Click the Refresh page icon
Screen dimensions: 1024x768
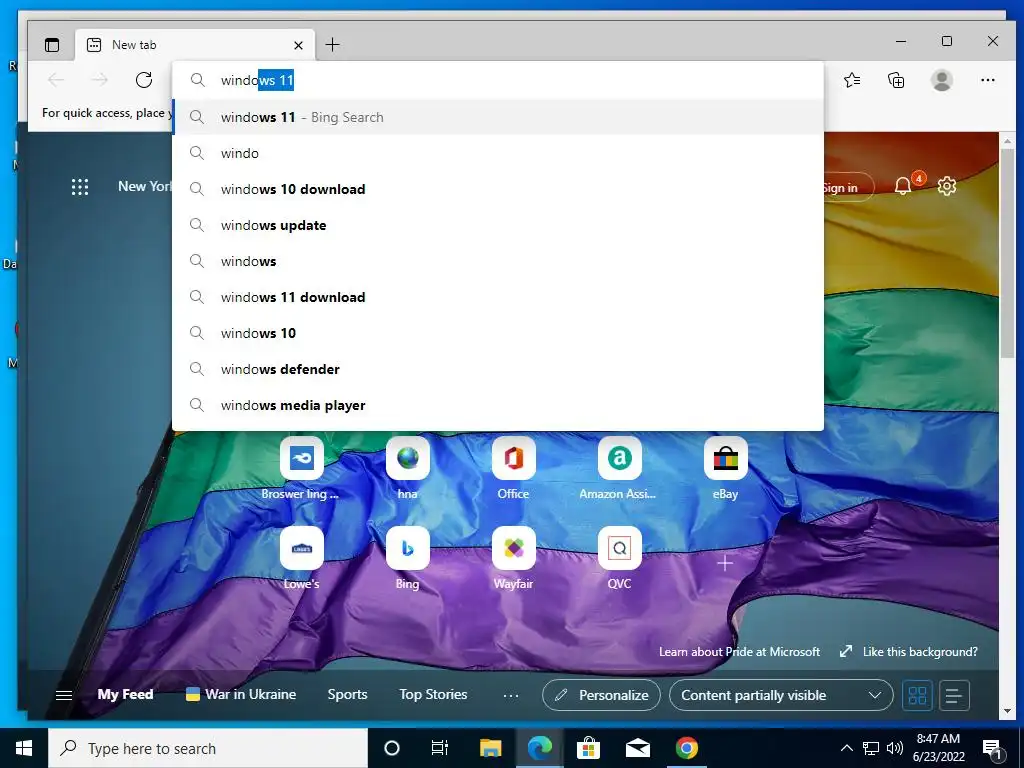(x=144, y=80)
